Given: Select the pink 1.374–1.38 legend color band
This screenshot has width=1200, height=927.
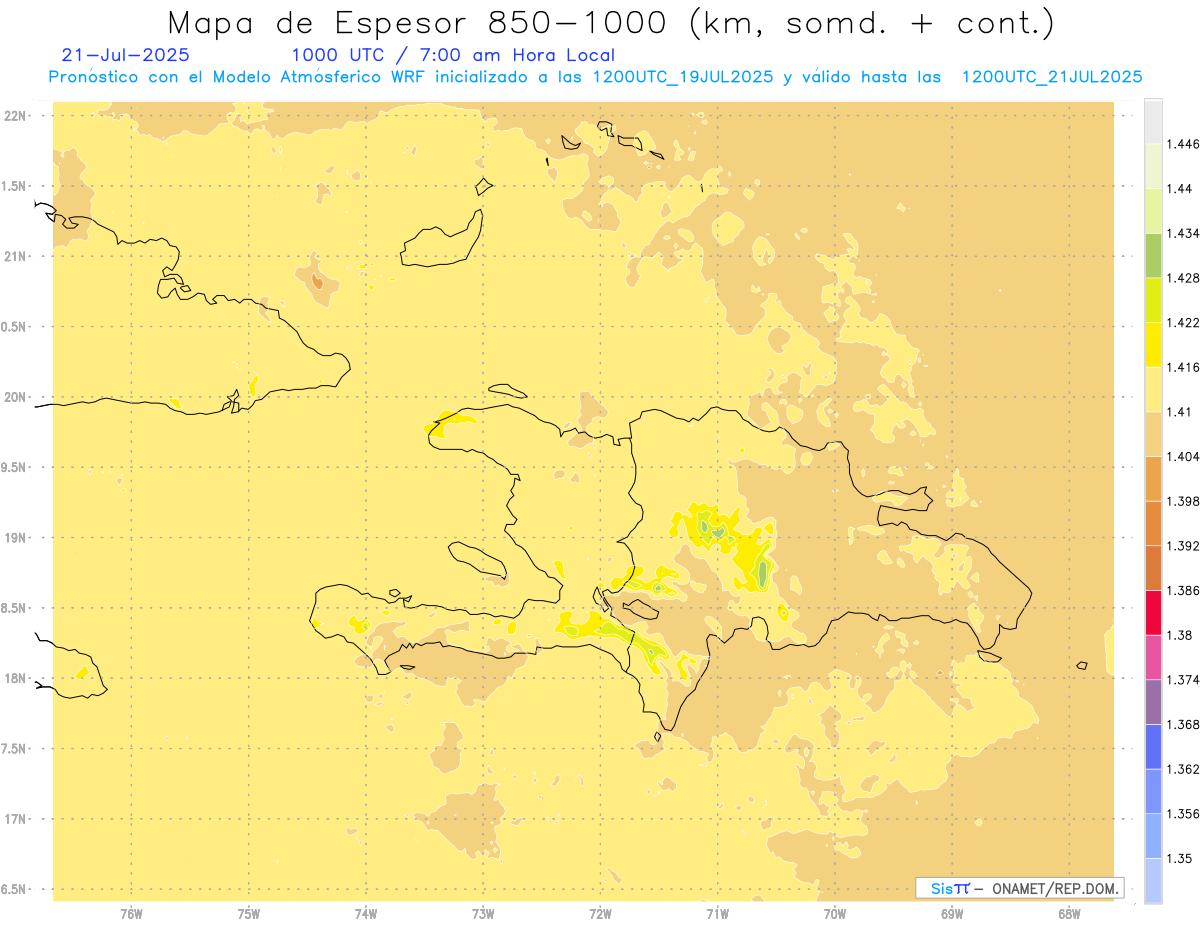Looking at the screenshot, I should pyautogui.click(x=1153, y=657).
